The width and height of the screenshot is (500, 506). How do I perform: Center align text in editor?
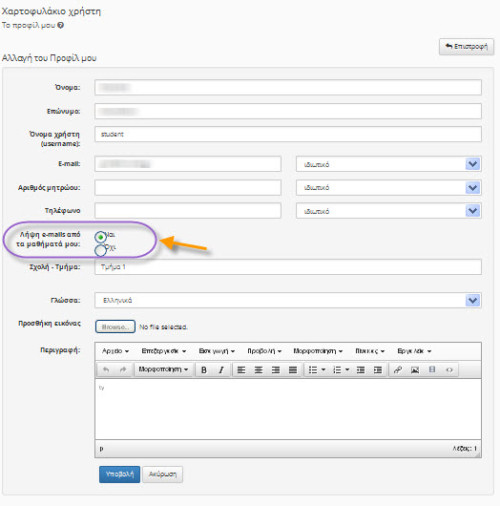pyautogui.click(x=258, y=370)
